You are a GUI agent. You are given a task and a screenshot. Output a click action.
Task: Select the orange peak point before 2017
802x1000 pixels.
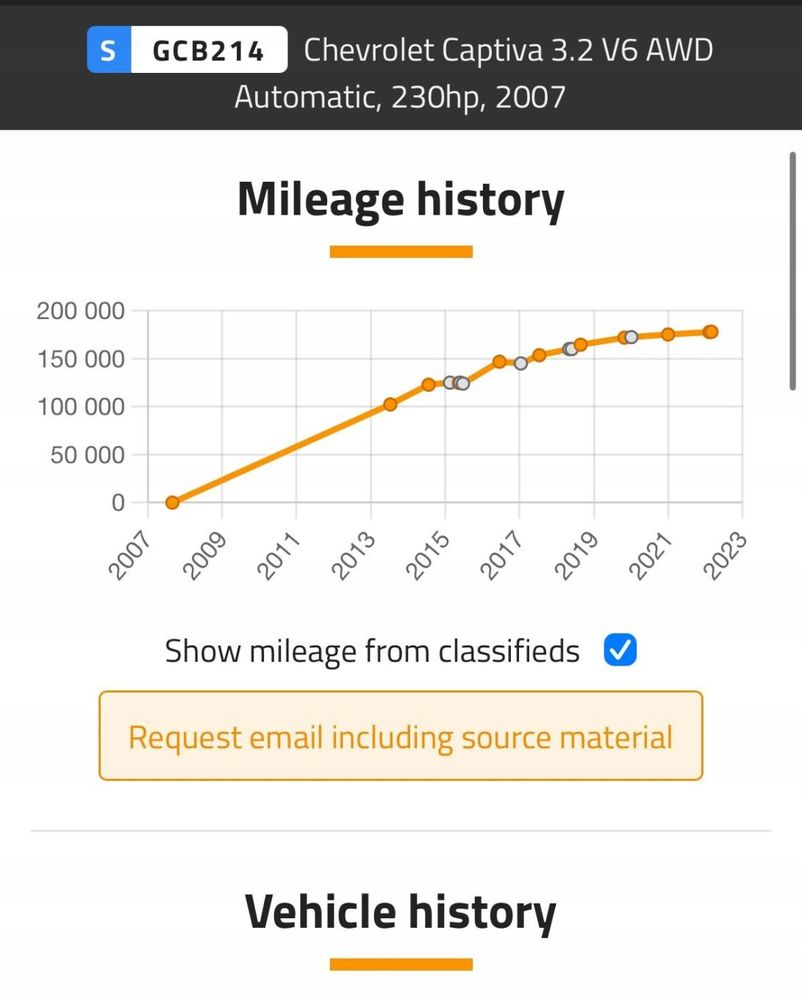pos(499,361)
